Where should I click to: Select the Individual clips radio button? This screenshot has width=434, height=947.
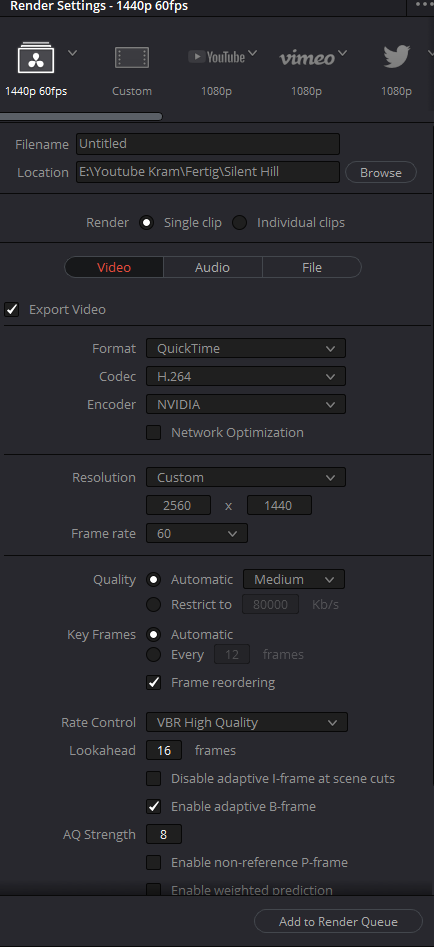pyautogui.click(x=240, y=222)
